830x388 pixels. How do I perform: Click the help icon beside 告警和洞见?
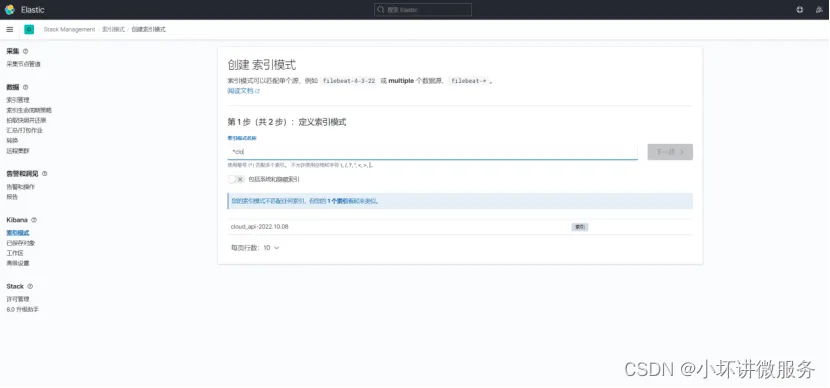[44, 174]
